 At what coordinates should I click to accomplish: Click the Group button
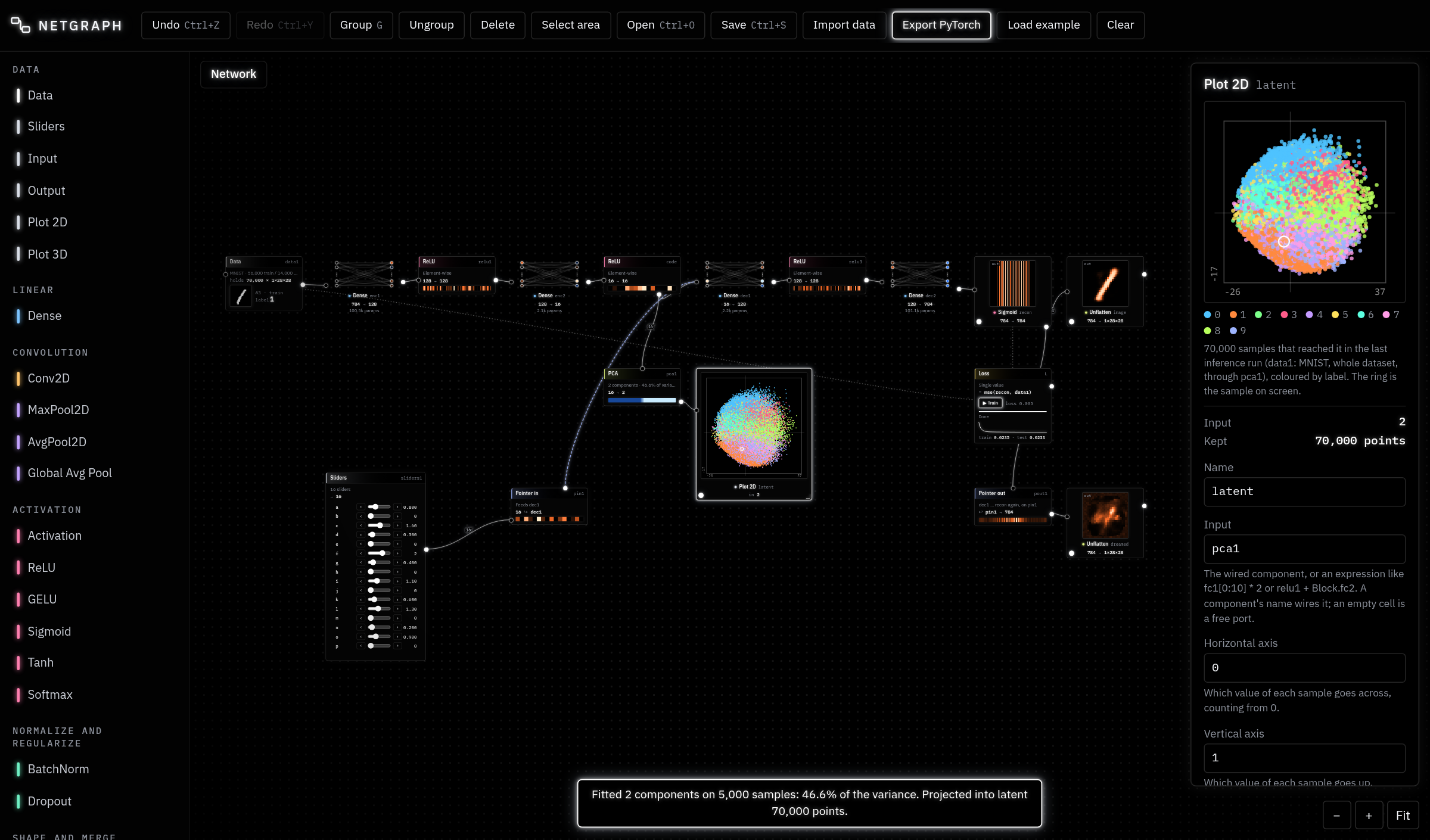tap(361, 25)
